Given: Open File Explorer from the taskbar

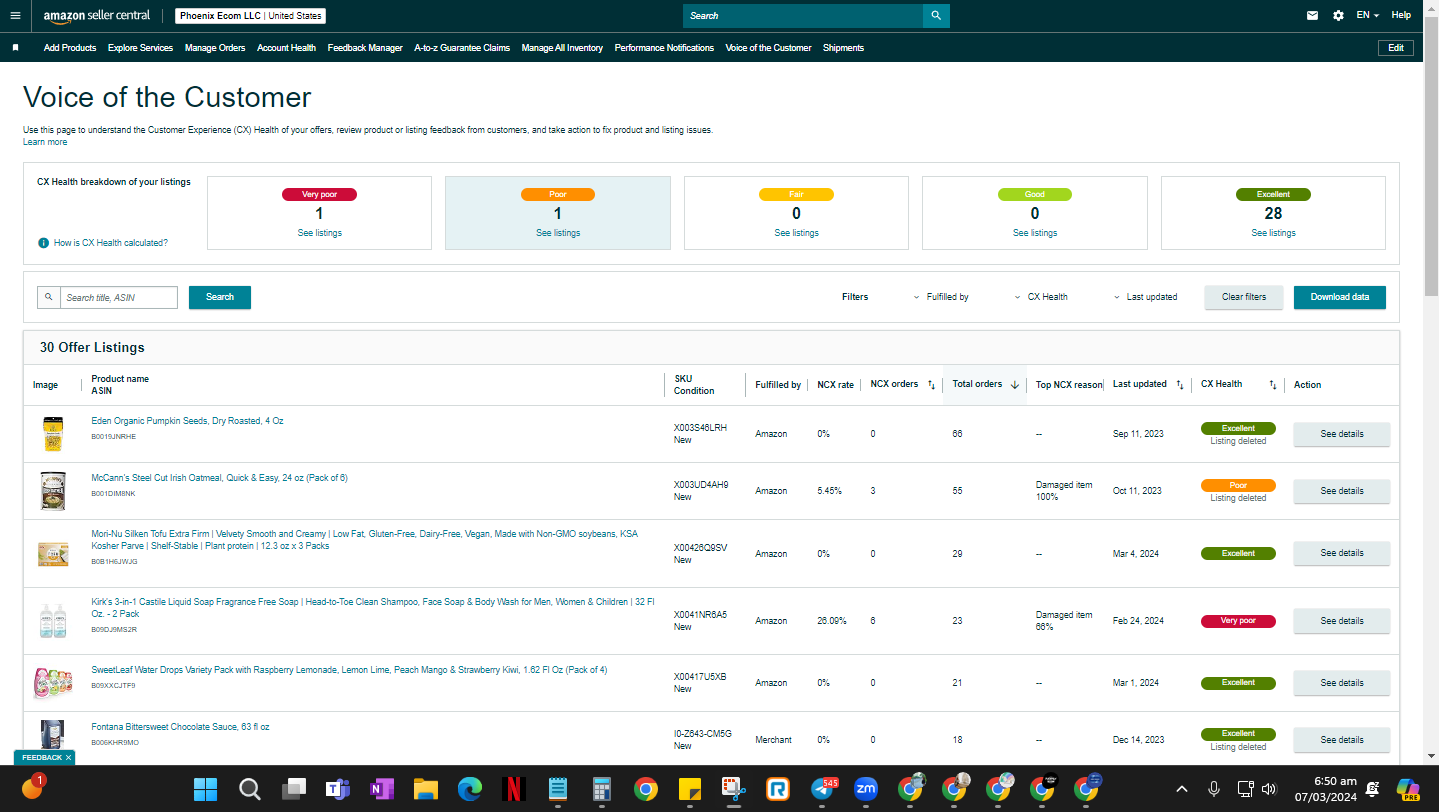Looking at the screenshot, I should pyautogui.click(x=426, y=789).
